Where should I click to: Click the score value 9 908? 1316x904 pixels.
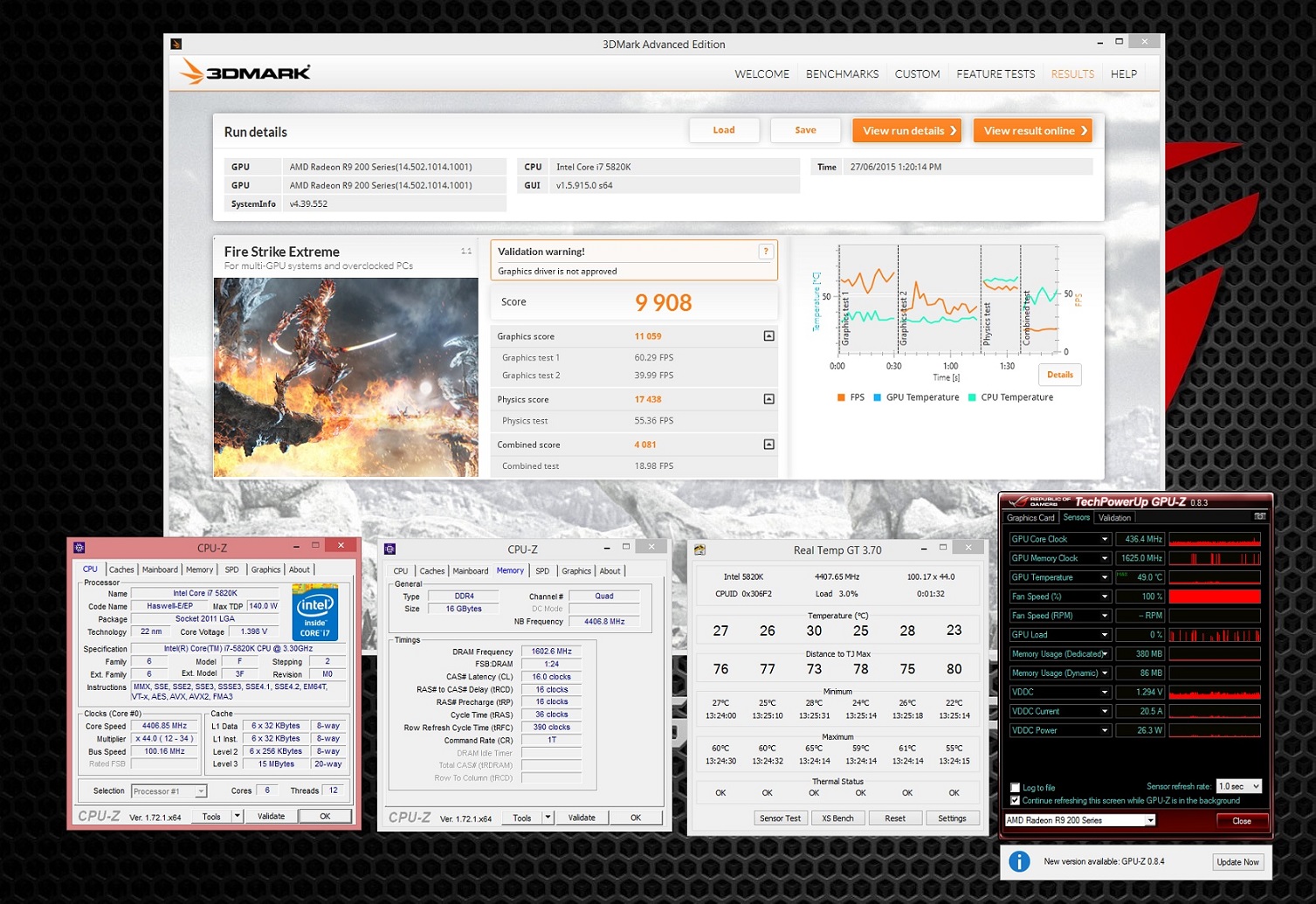[x=664, y=303]
